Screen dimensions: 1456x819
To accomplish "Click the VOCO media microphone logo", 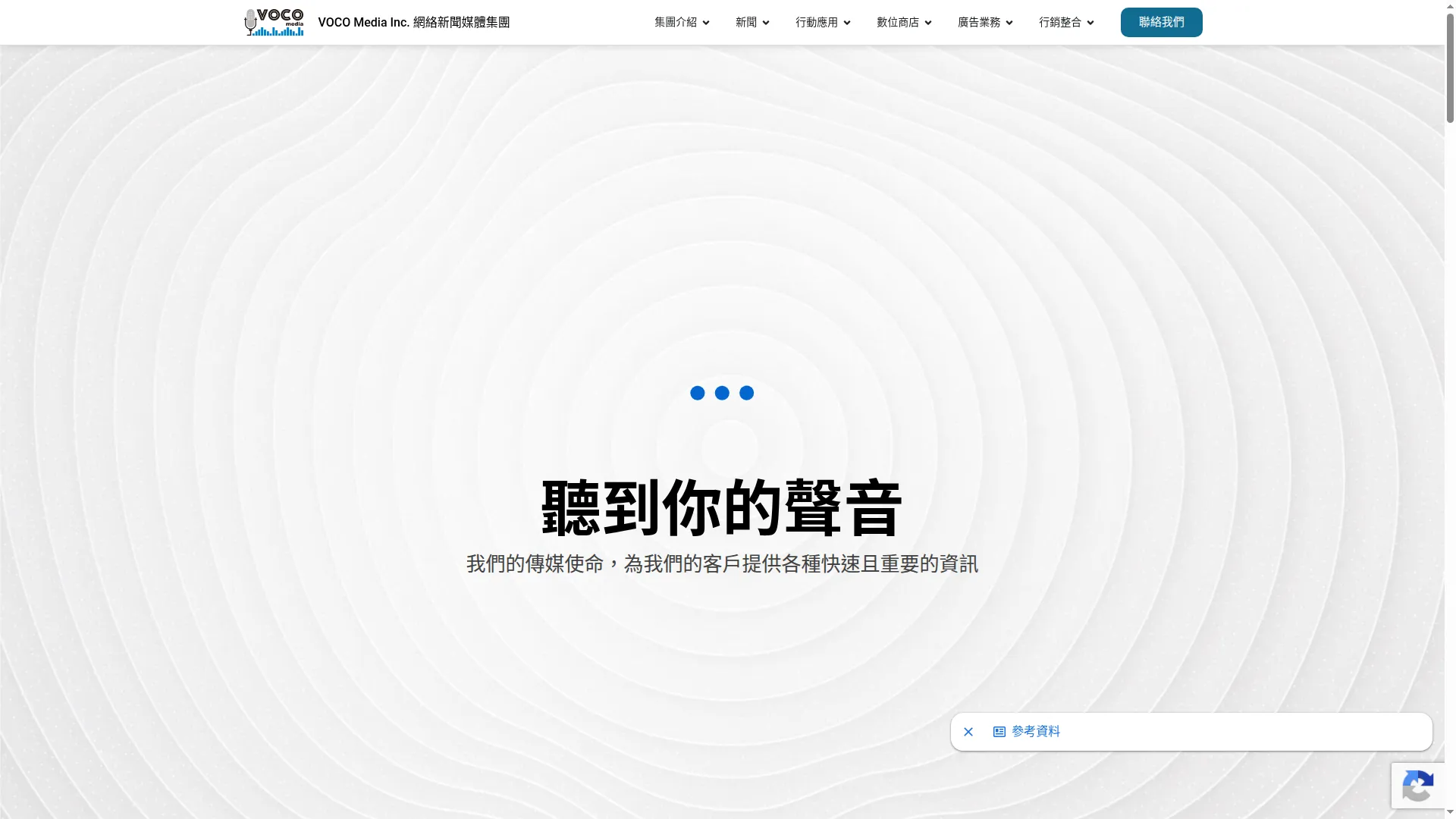I will coord(274,22).
